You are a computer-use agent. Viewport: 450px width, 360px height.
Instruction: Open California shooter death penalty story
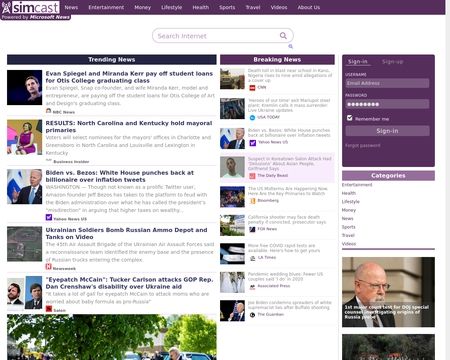(x=287, y=219)
